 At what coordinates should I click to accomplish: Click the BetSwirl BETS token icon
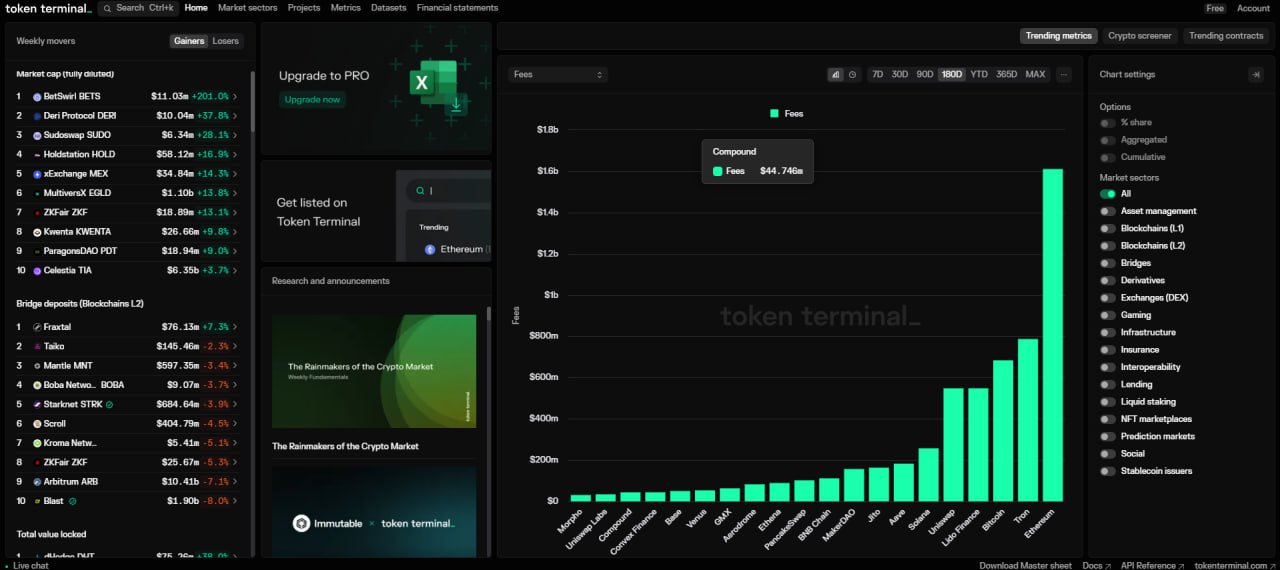[37, 97]
